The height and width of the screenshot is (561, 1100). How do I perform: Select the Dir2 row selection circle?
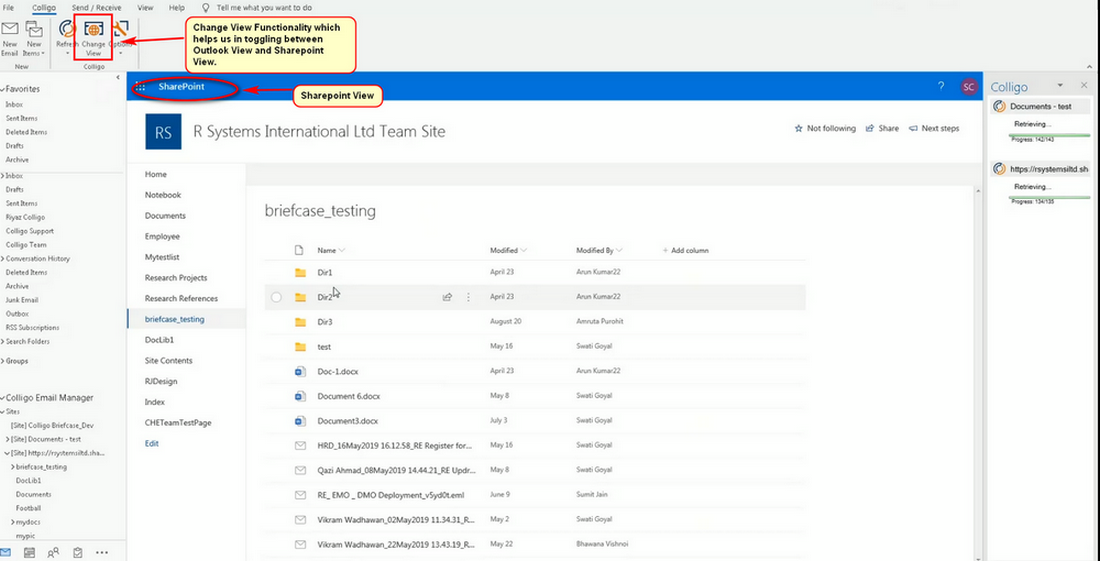click(276, 297)
